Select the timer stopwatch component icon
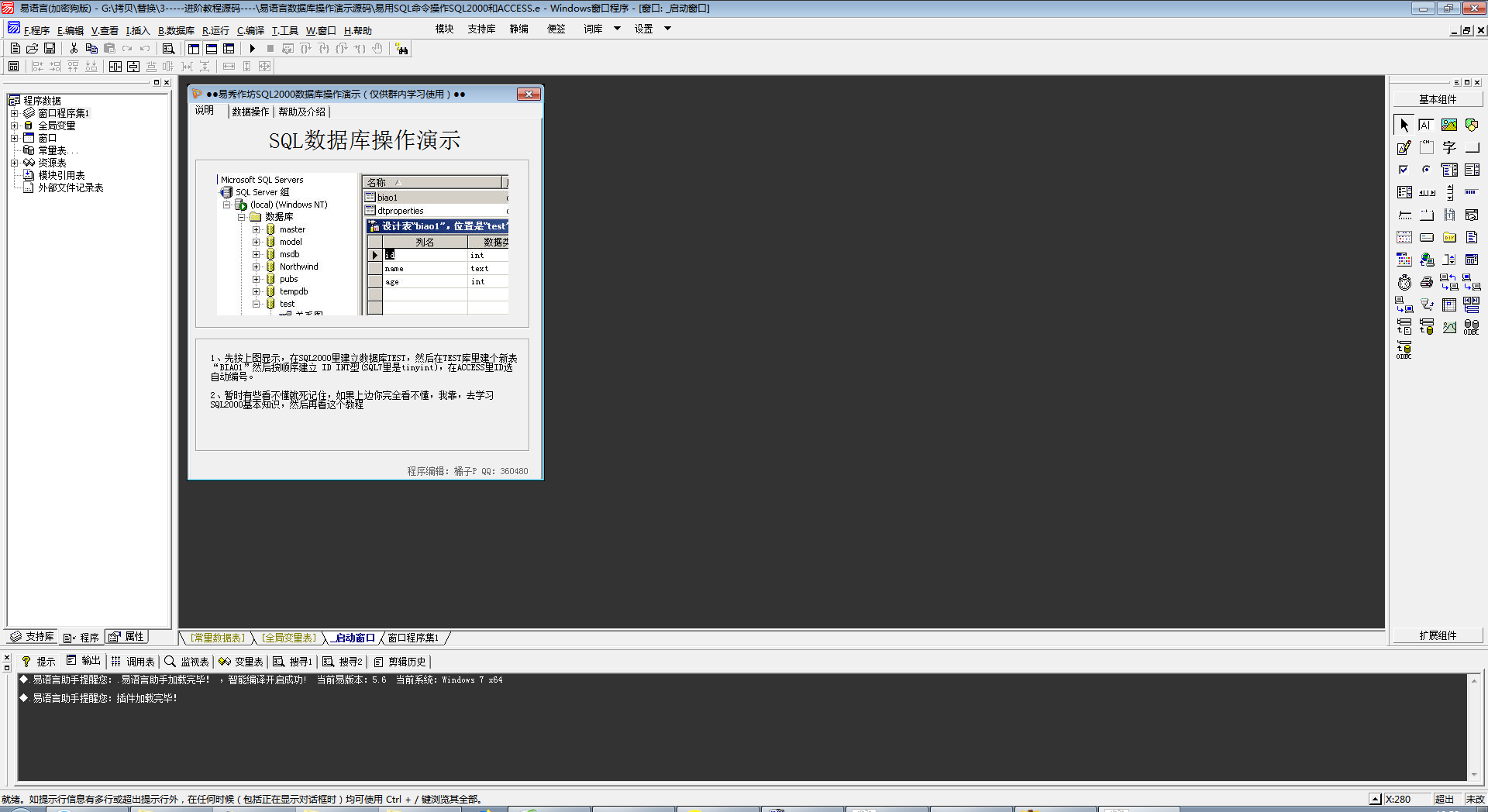 tap(1404, 282)
